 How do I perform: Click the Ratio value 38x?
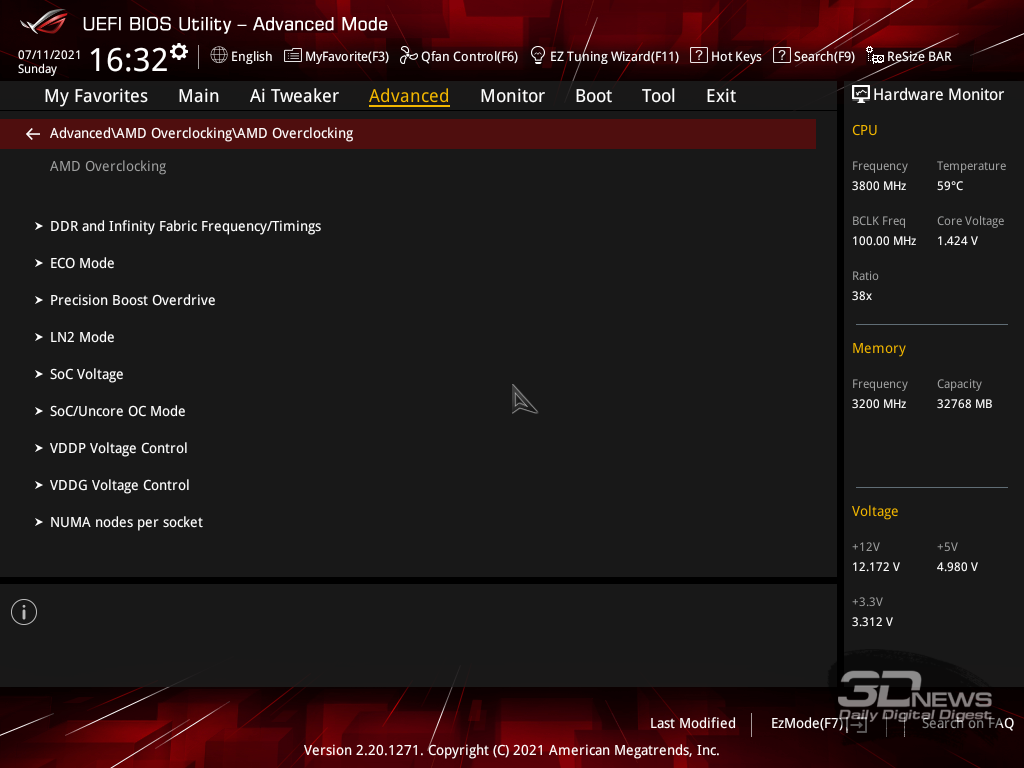coord(861,295)
